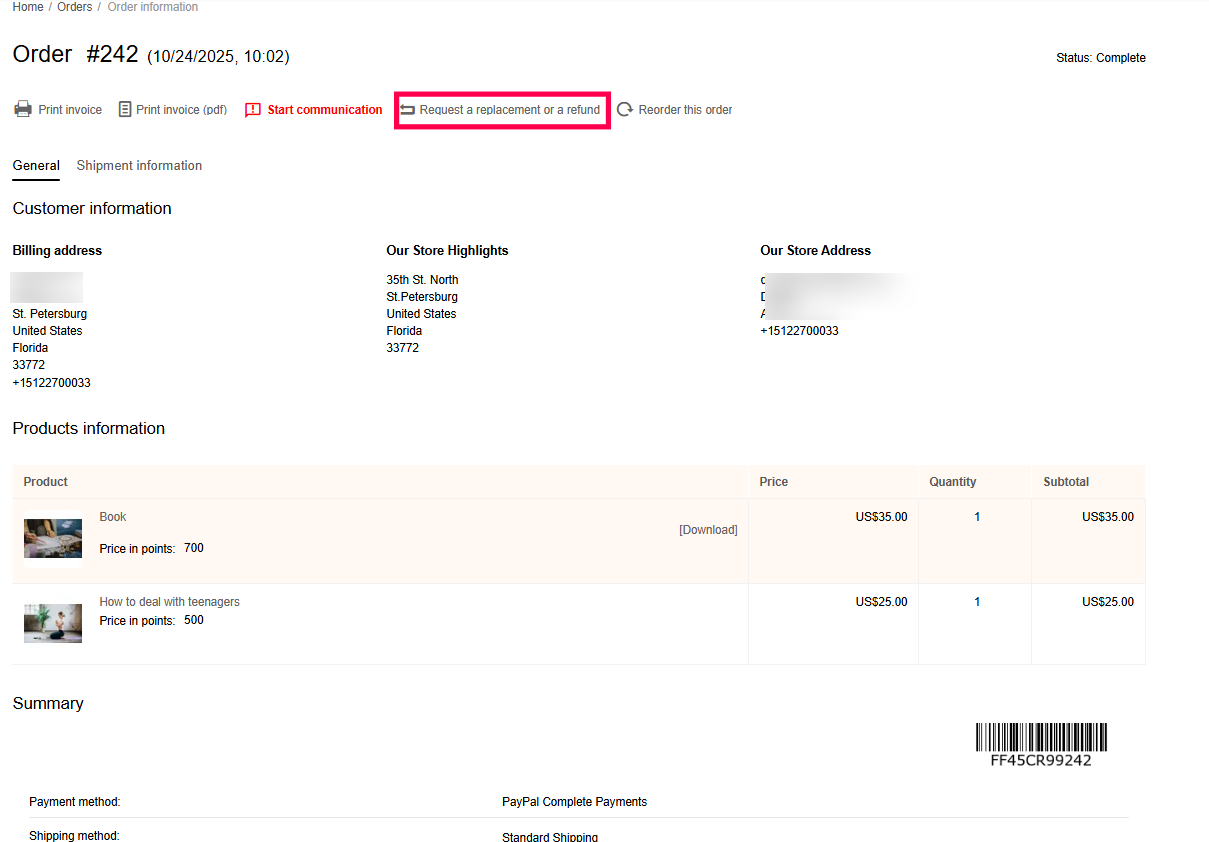
Task: Select Start communication text
Action: click(324, 110)
